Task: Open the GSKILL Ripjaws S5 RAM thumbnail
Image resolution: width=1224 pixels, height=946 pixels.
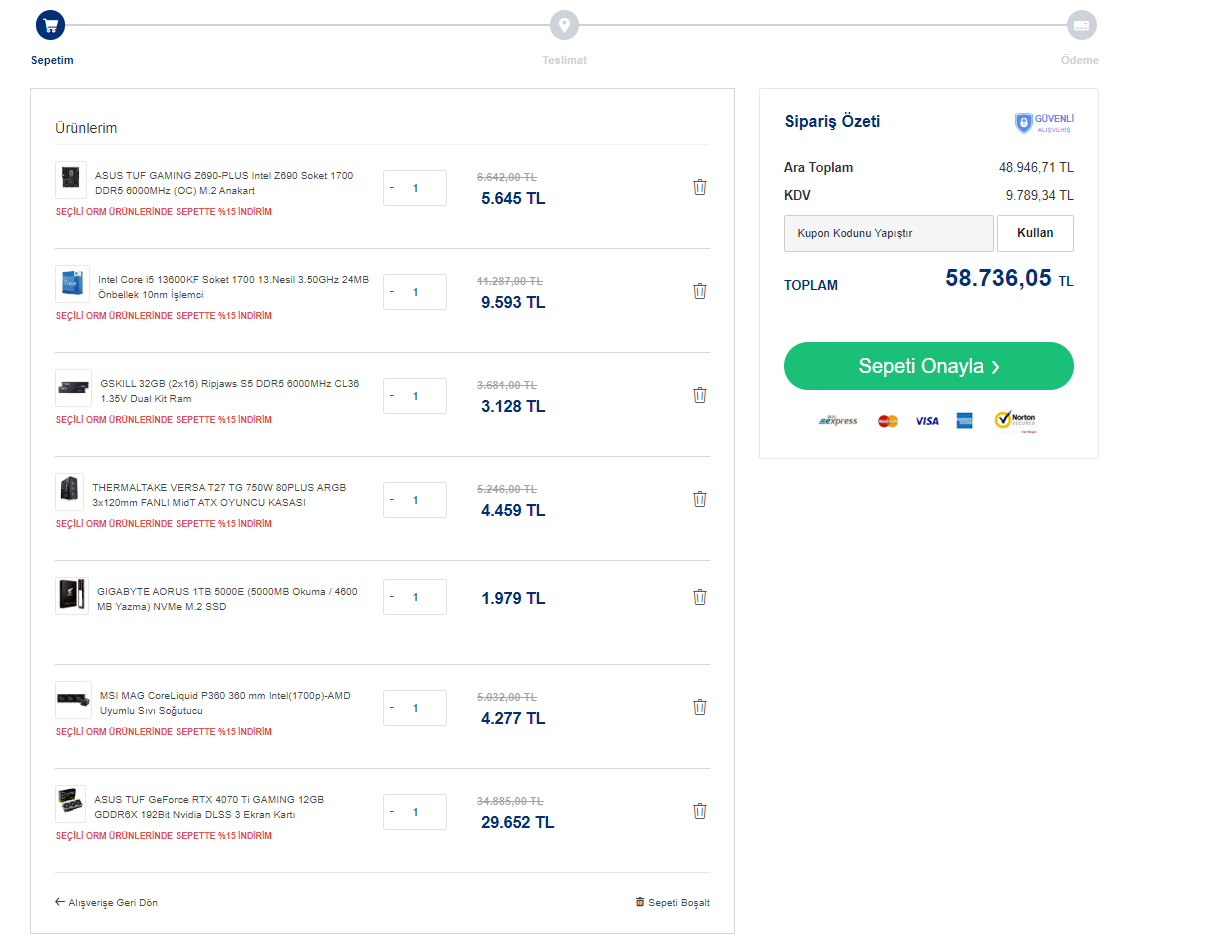Action: 74,388
